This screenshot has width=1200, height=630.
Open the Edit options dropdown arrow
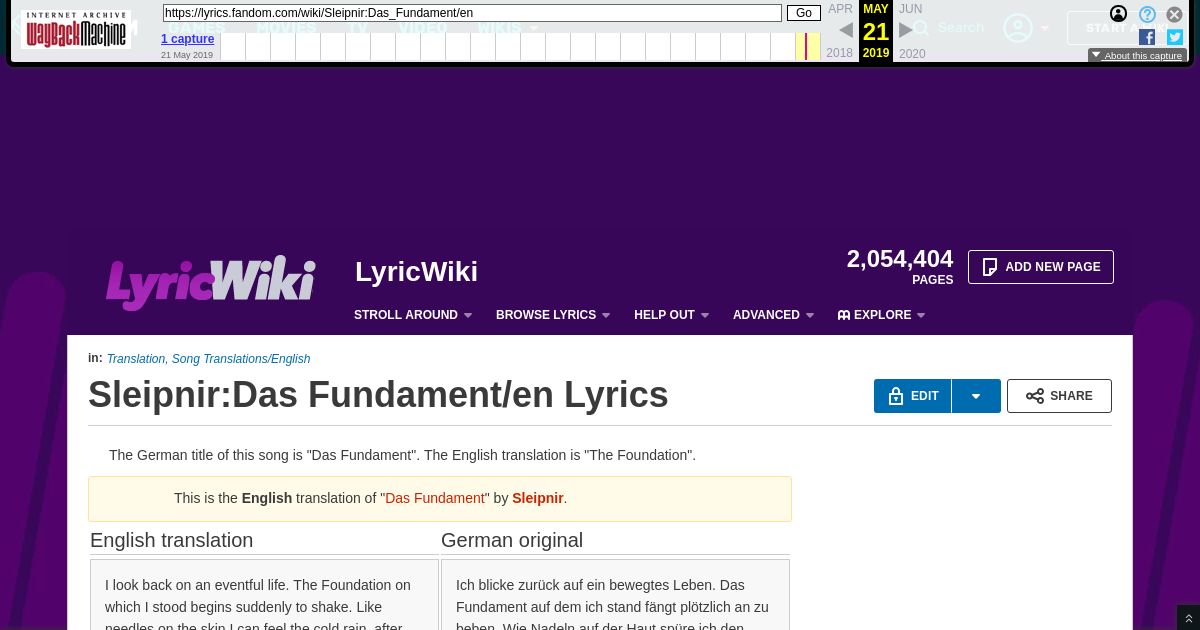click(976, 396)
